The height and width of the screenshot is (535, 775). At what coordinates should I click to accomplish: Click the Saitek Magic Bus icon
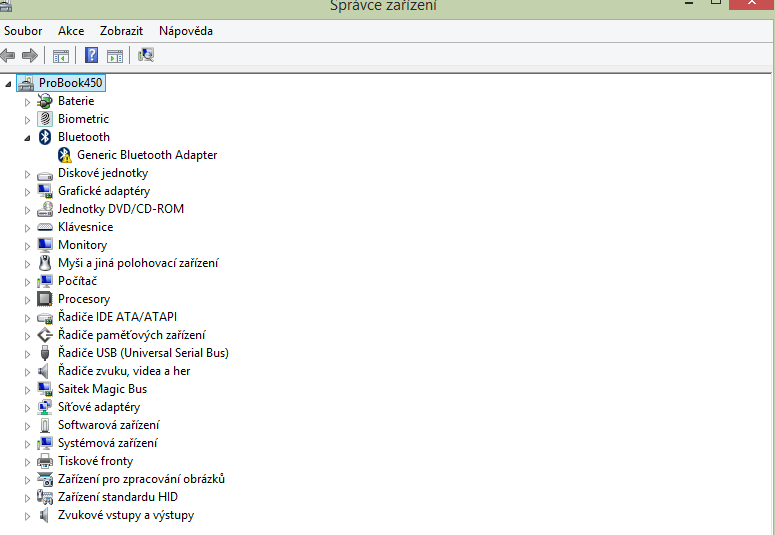pyautogui.click(x=45, y=389)
